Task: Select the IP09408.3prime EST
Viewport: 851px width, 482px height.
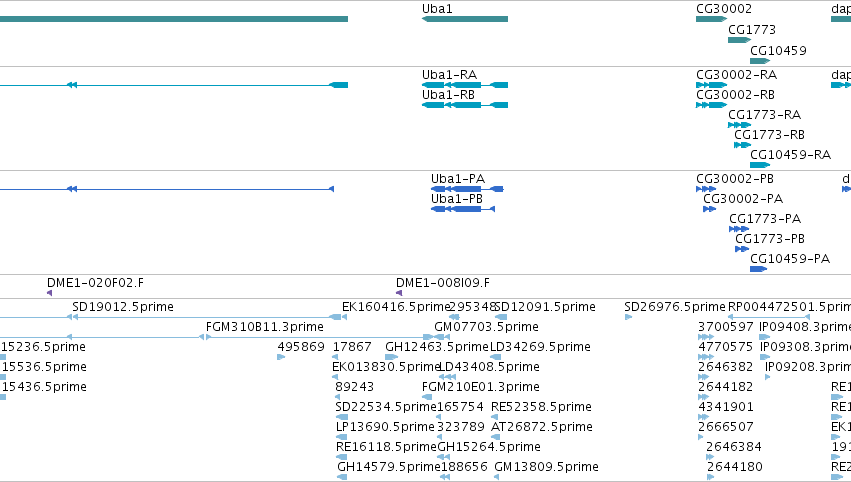Action: tap(805, 327)
